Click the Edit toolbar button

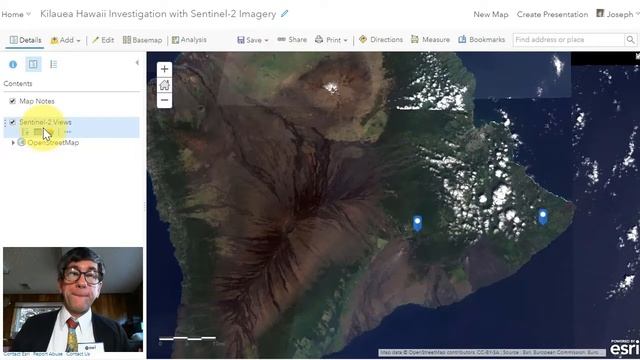(103, 40)
